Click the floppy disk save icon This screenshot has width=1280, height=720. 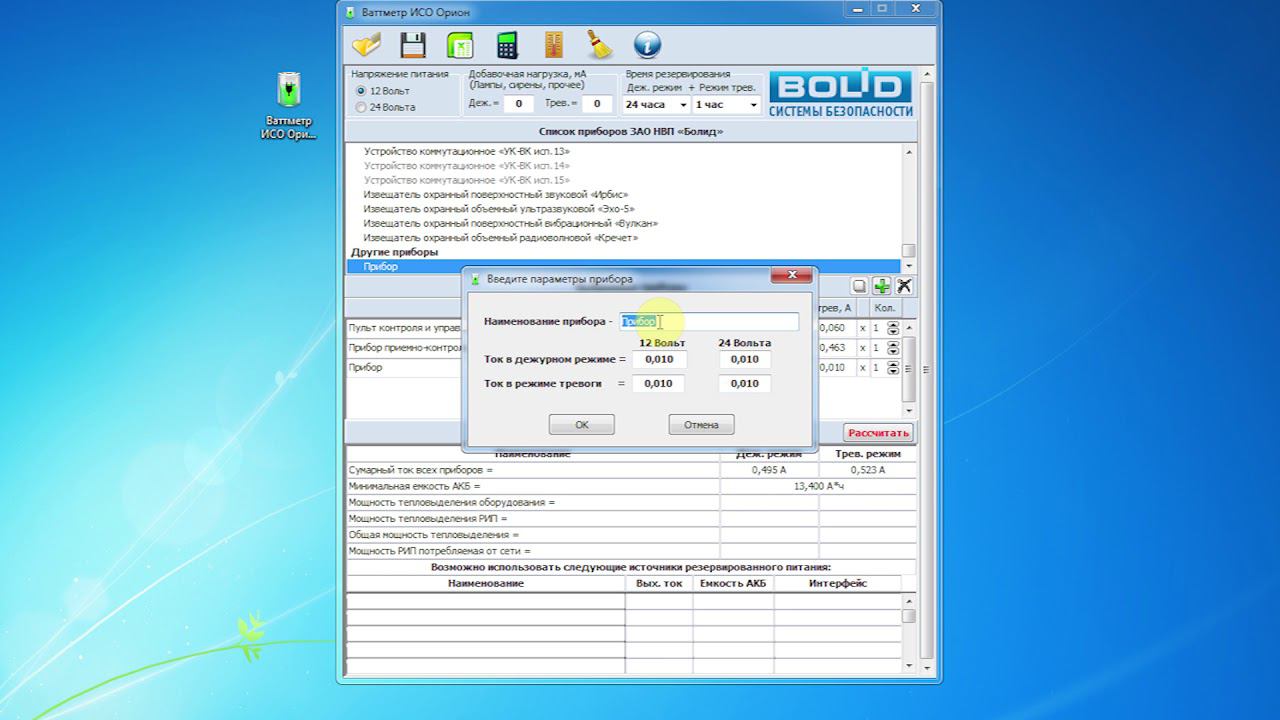413,45
